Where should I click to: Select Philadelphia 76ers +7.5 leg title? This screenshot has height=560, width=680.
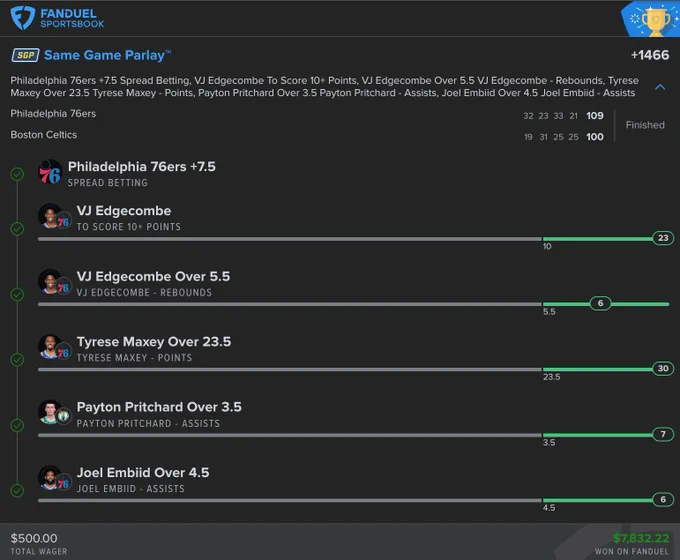tap(141, 167)
